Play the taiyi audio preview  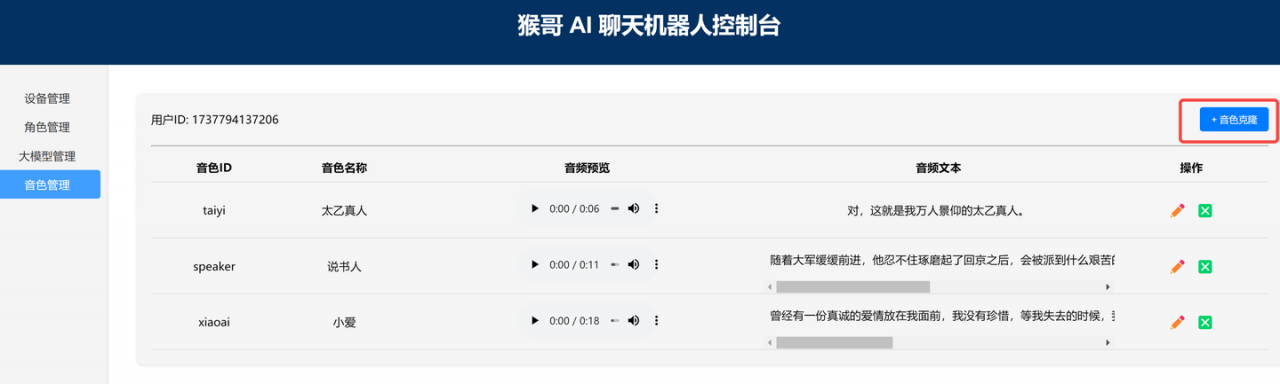point(534,209)
